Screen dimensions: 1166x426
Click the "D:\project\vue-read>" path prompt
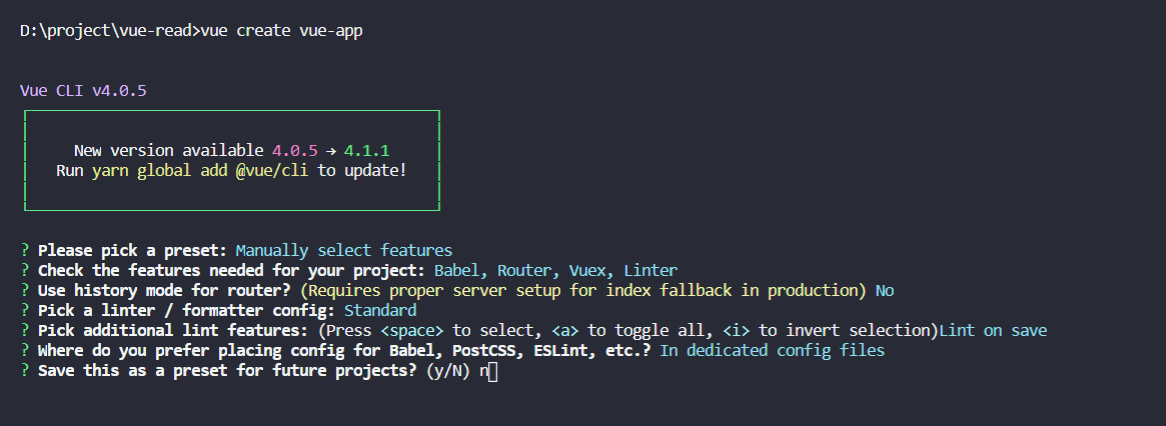click(110, 31)
